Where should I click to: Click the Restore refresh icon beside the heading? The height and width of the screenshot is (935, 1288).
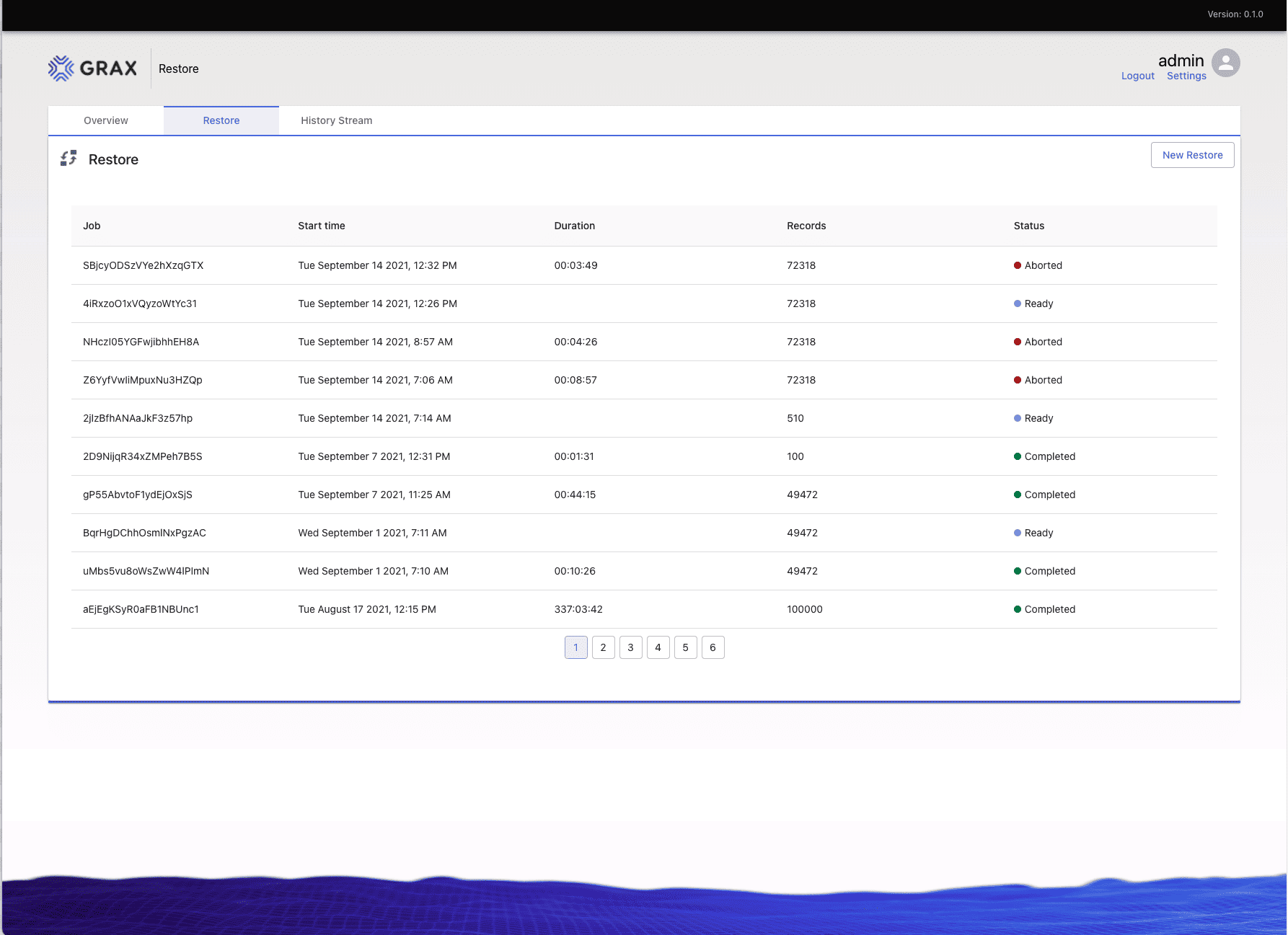coord(69,159)
